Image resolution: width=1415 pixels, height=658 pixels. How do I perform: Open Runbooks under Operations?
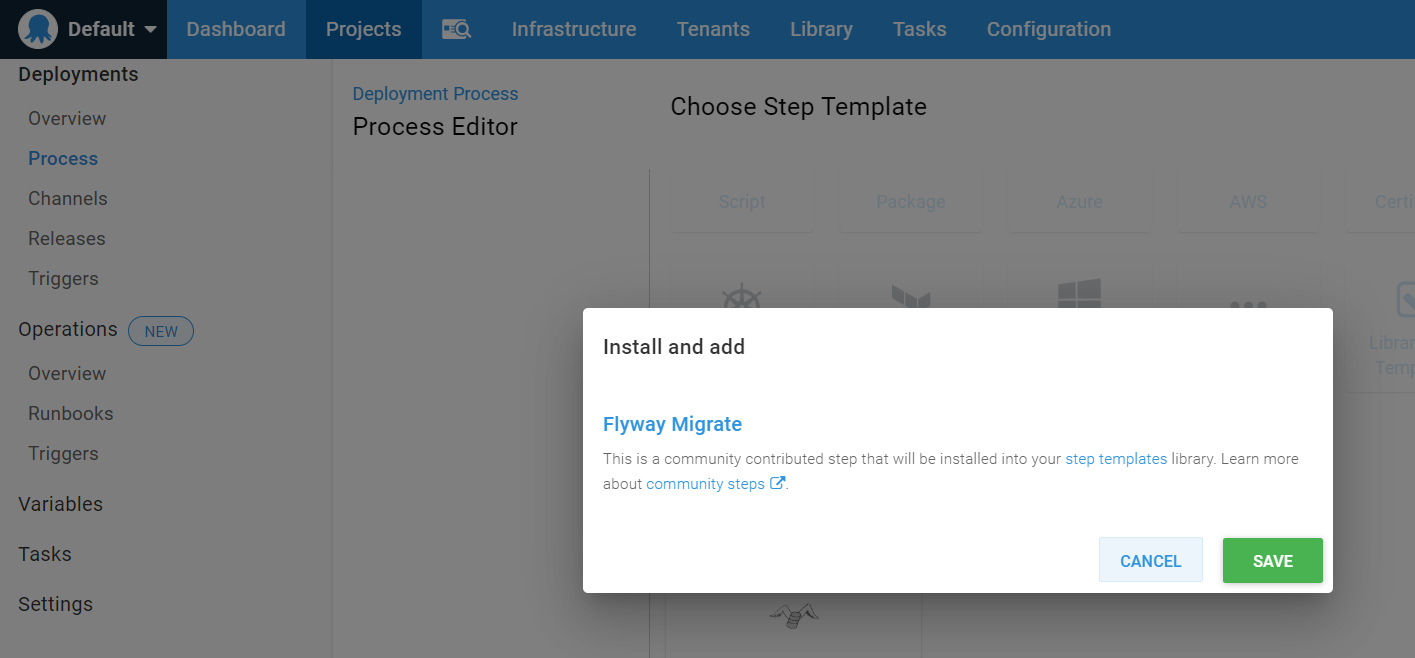click(71, 413)
